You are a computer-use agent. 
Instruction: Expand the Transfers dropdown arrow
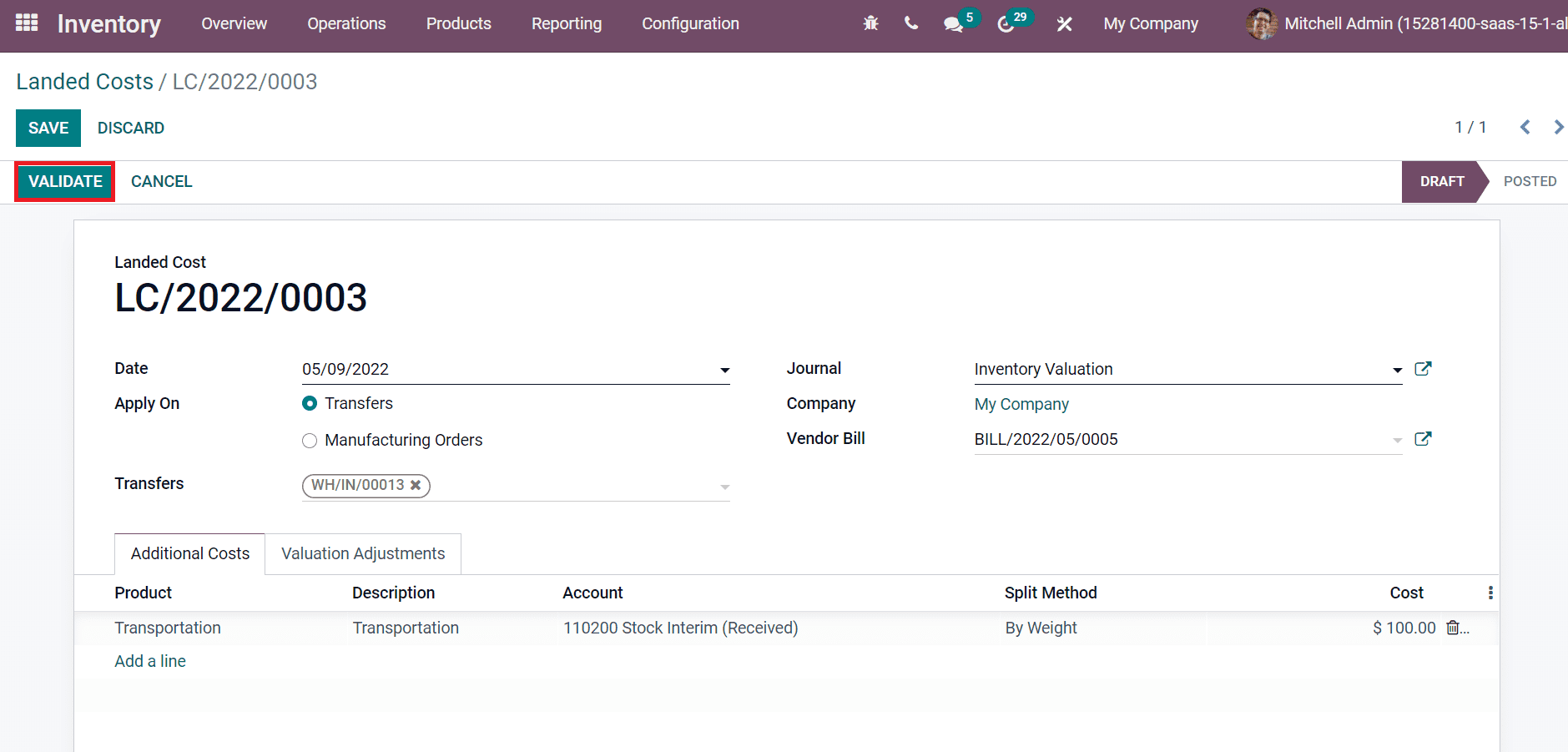(724, 487)
